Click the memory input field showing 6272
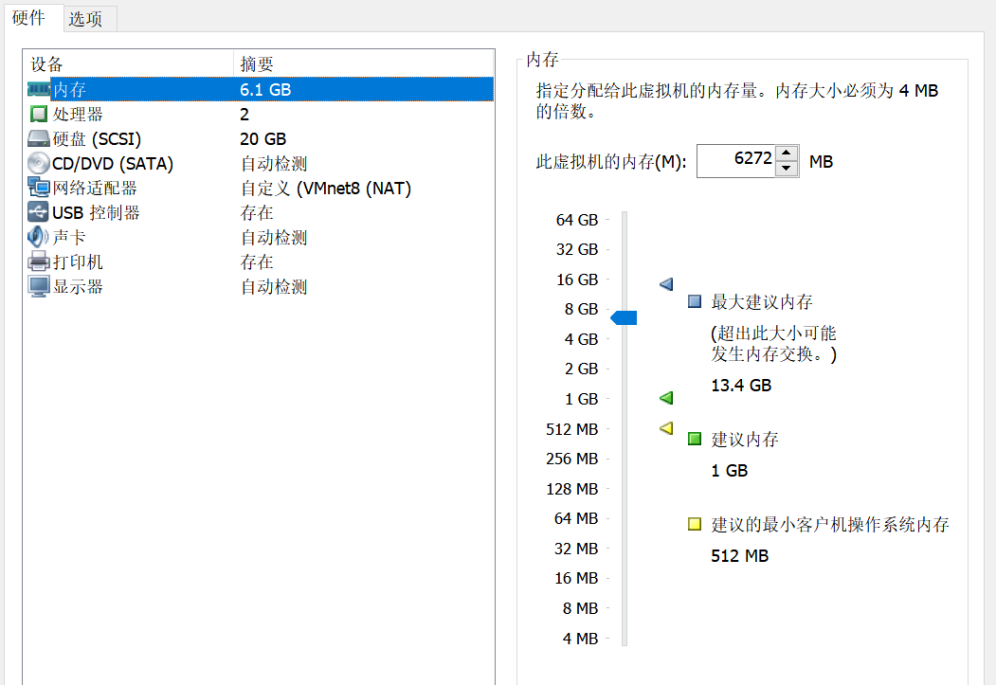 736,161
